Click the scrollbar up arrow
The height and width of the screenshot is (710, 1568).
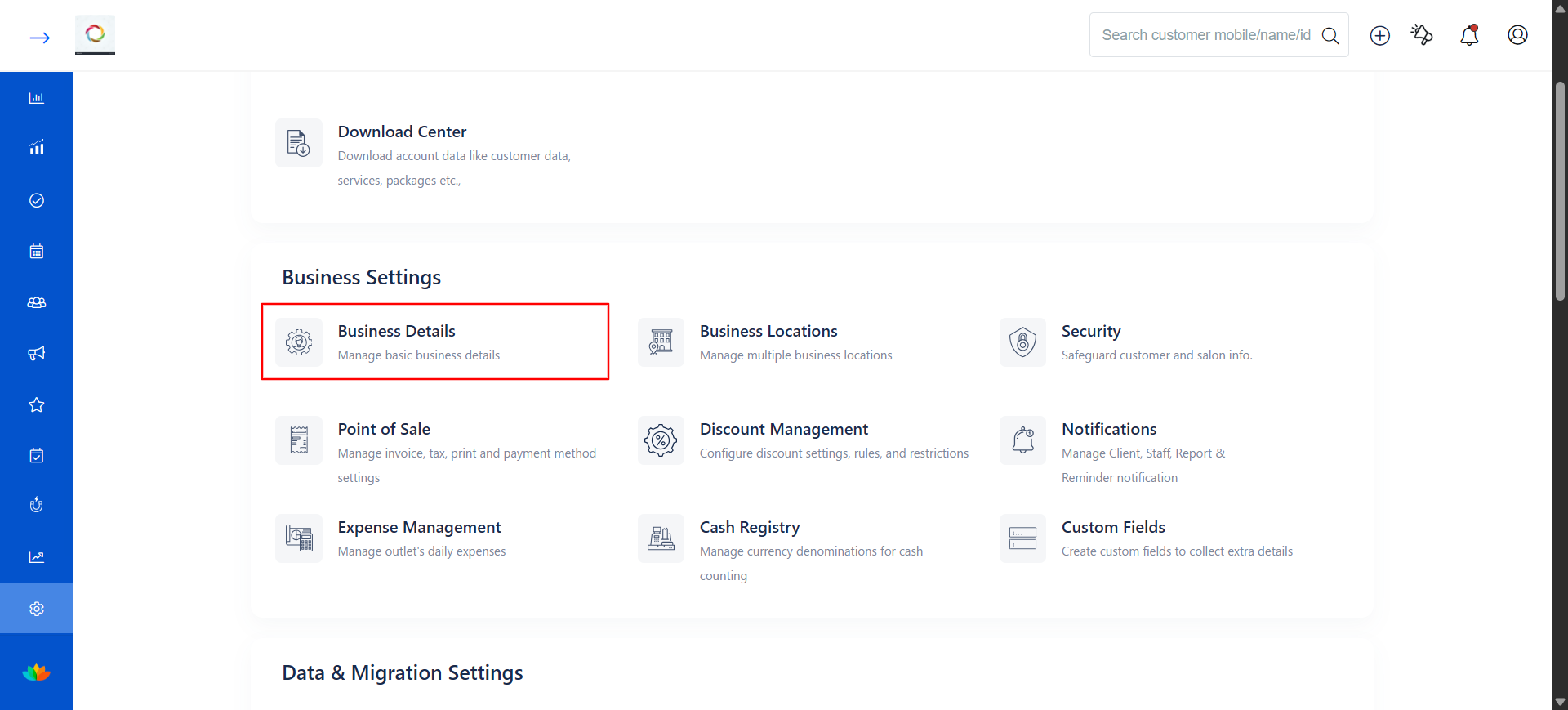(x=1560, y=8)
